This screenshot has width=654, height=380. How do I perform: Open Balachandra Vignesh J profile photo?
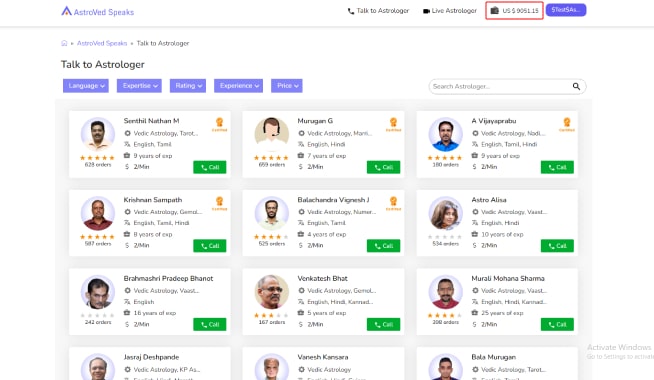pos(272,213)
